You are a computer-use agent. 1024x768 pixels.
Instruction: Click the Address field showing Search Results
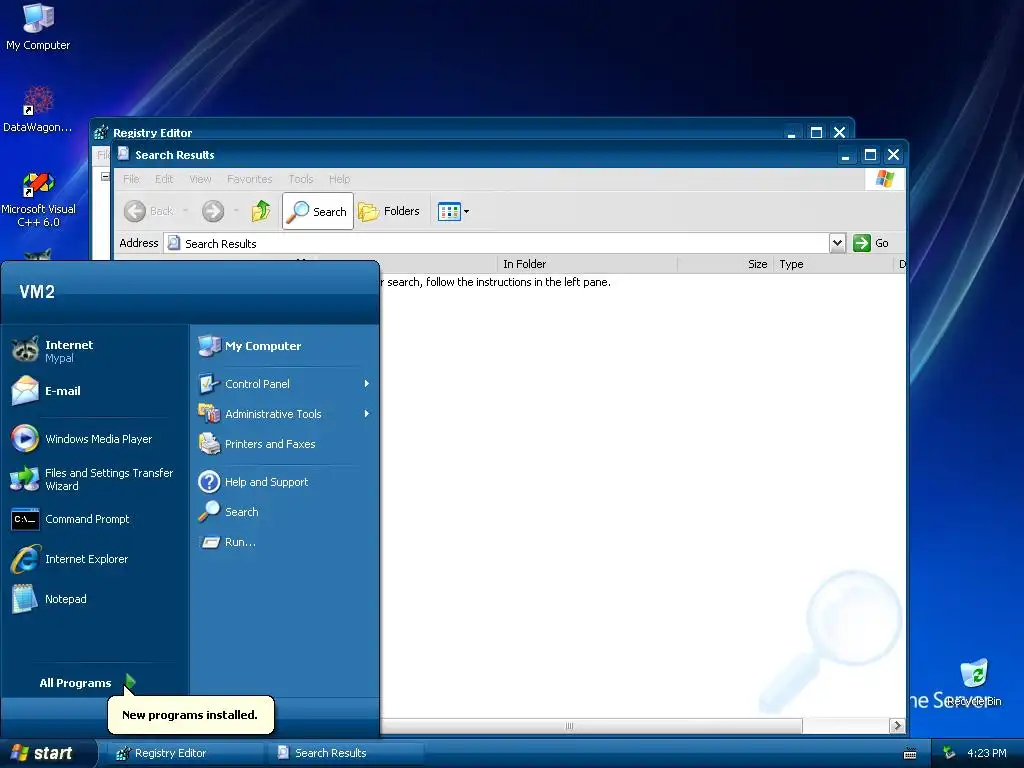coord(496,243)
